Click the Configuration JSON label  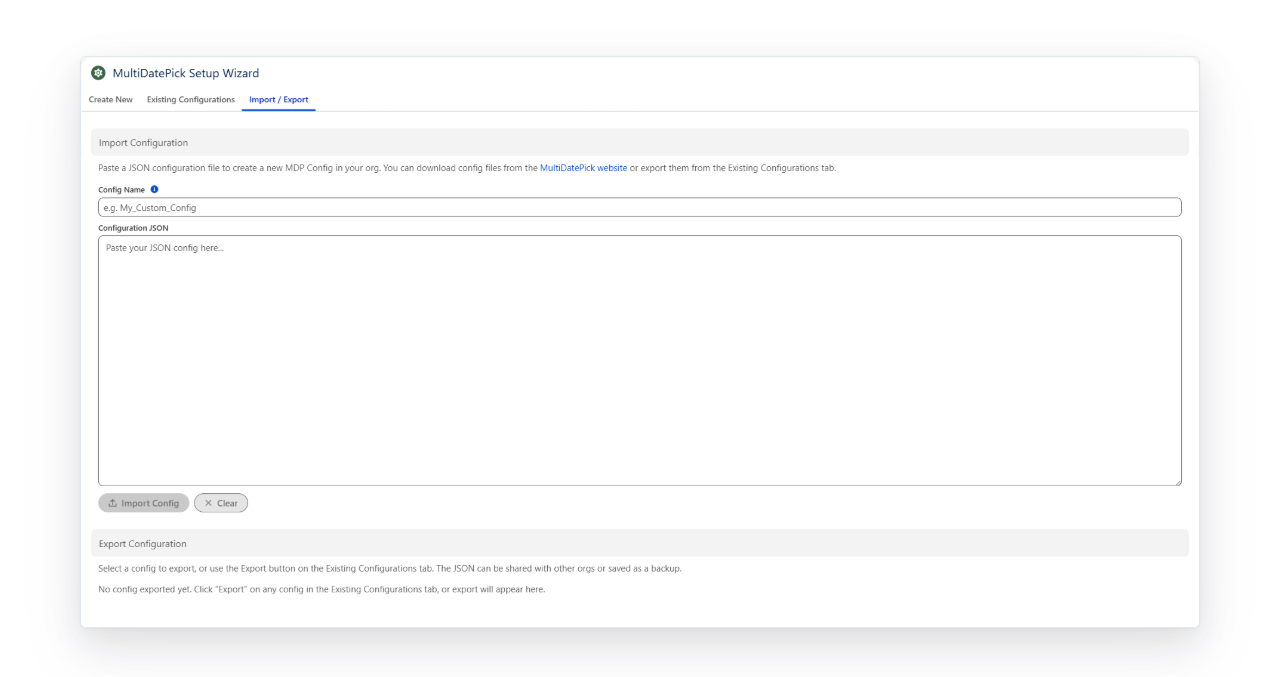tap(133, 228)
